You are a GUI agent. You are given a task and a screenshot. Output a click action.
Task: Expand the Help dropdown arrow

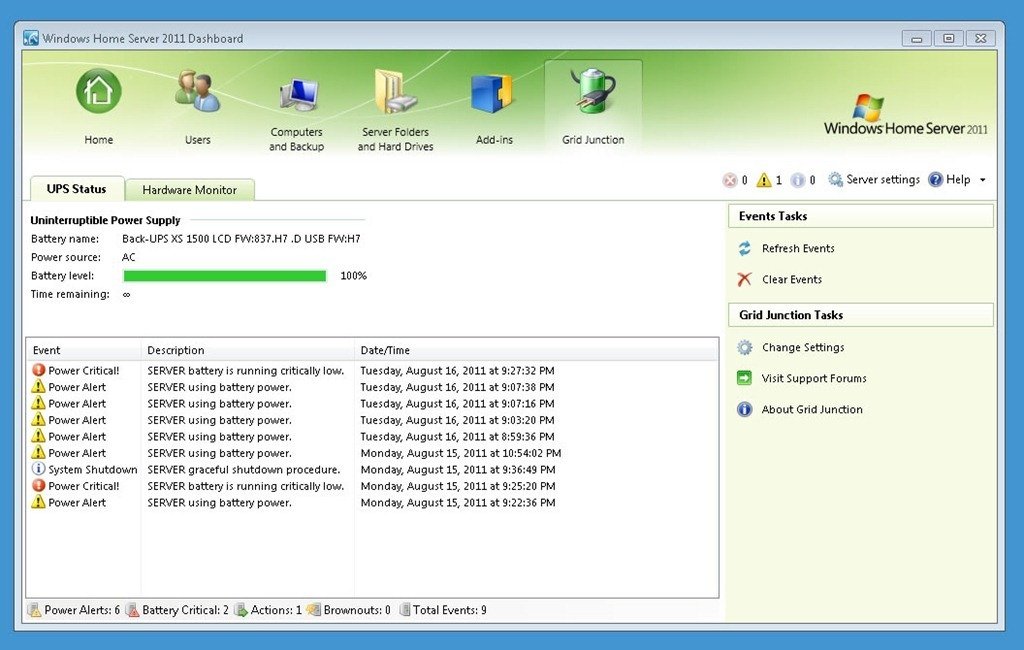point(982,180)
